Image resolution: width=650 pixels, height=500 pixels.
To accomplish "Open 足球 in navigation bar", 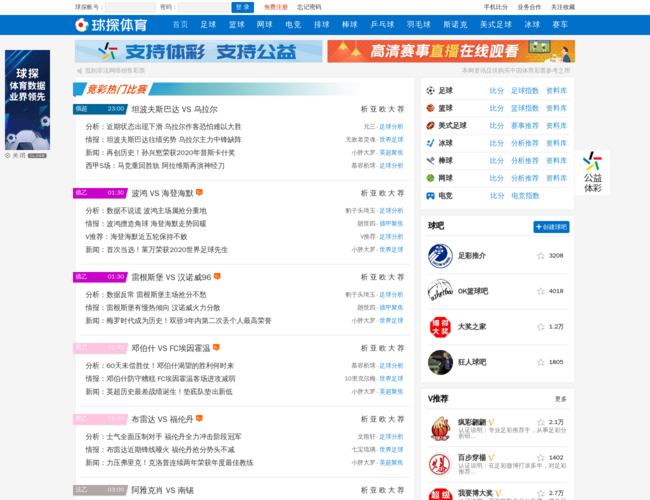I will click(x=208, y=24).
